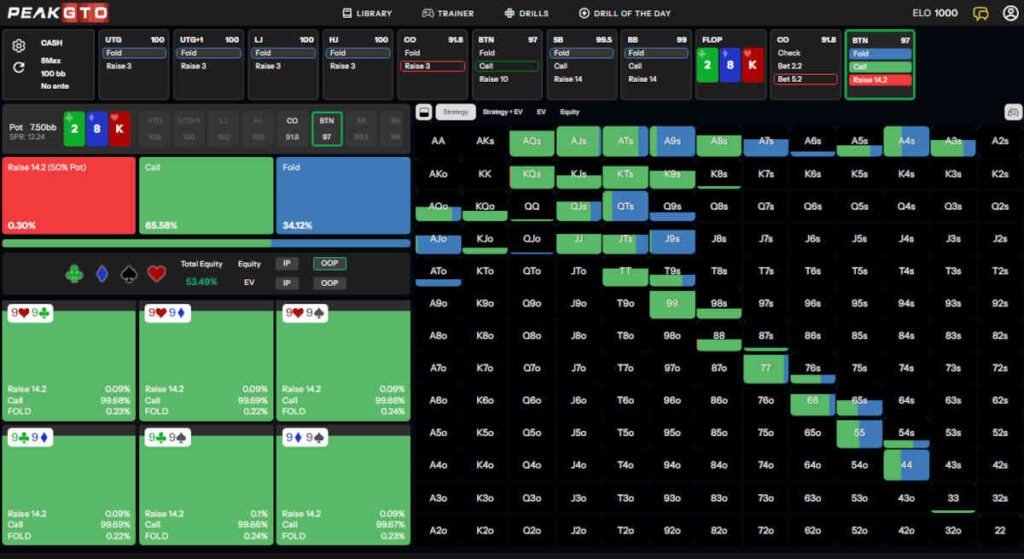
Task: Select the blue Fold action box
Action: click(343, 195)
